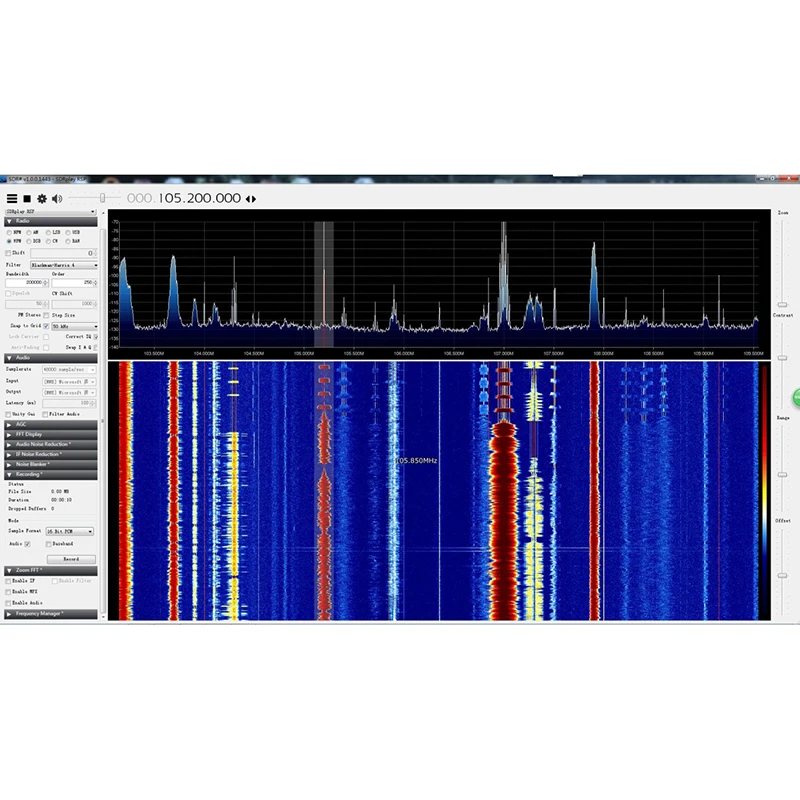Screen dimensions: 800x800
Task: Collapse the Recording panel
Action: tap(51, 474)
